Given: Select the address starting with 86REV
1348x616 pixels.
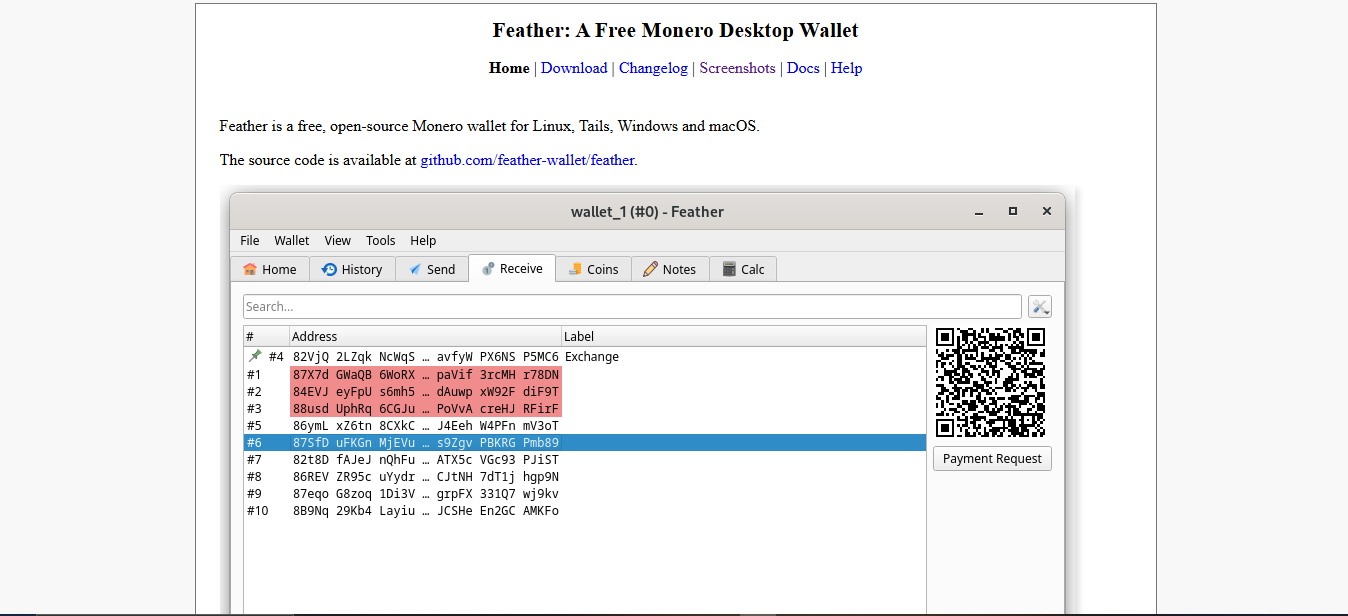Looking at the screenshot, I should tap(425, 477).
